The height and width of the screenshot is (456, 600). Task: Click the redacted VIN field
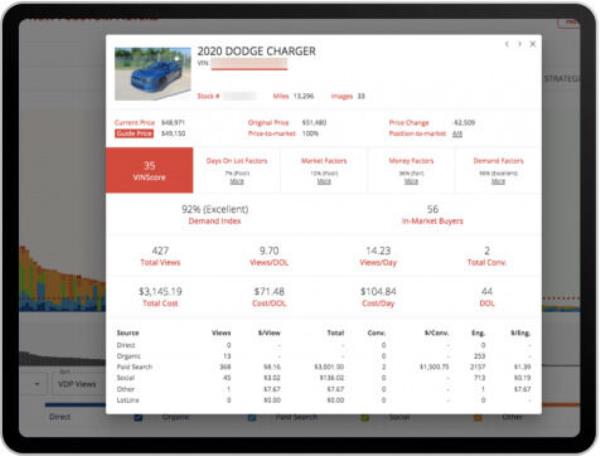click(x=249, y=64)
